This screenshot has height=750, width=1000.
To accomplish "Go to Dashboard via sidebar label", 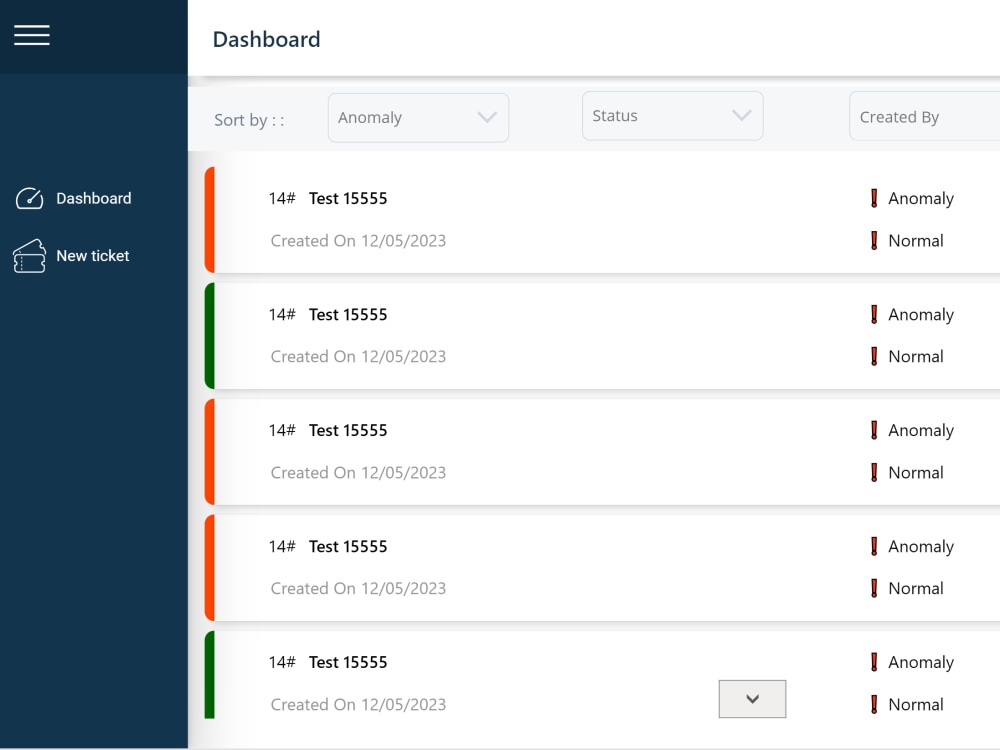I will [94, 198].
